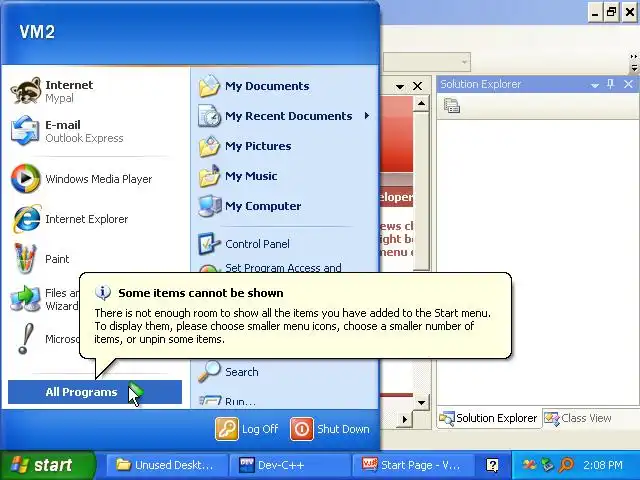Click the orange magnifier tray icon

pyautogui.click(x=566, y=464)
